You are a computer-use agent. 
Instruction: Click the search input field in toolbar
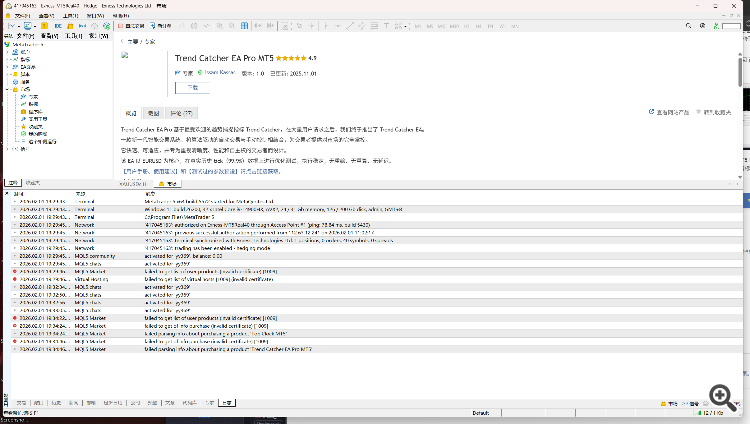click(x=731, y=26)
